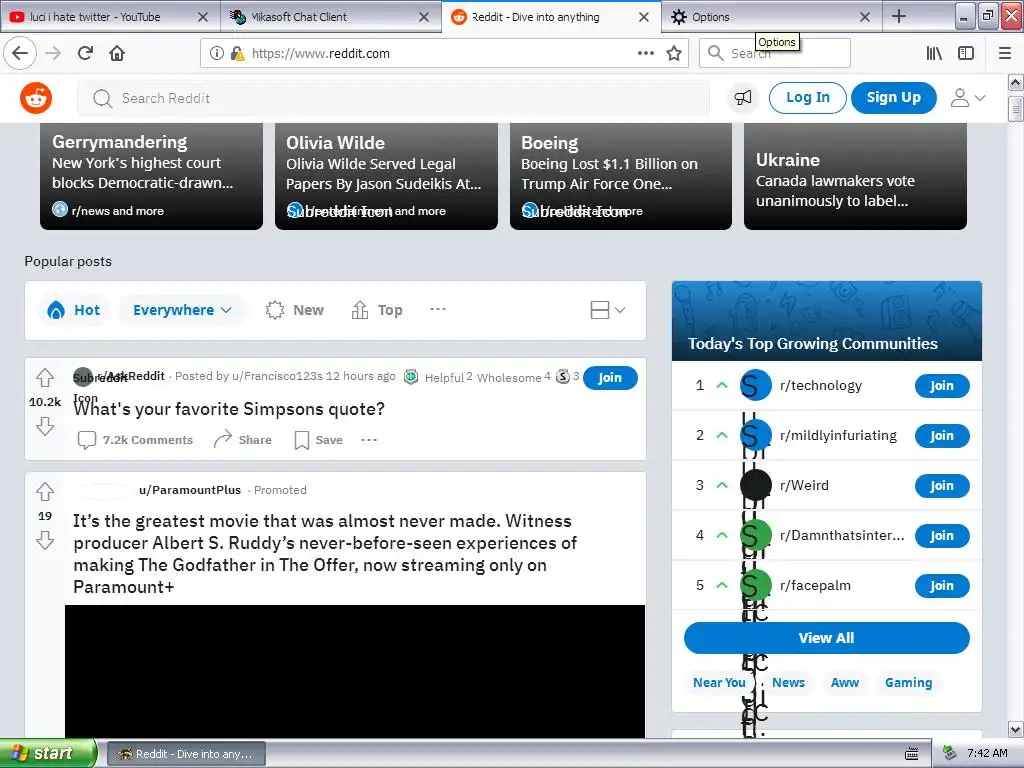Open Everywhere location dropdown
Viewport: 1024px width, 768px height.
pos(182,310)
